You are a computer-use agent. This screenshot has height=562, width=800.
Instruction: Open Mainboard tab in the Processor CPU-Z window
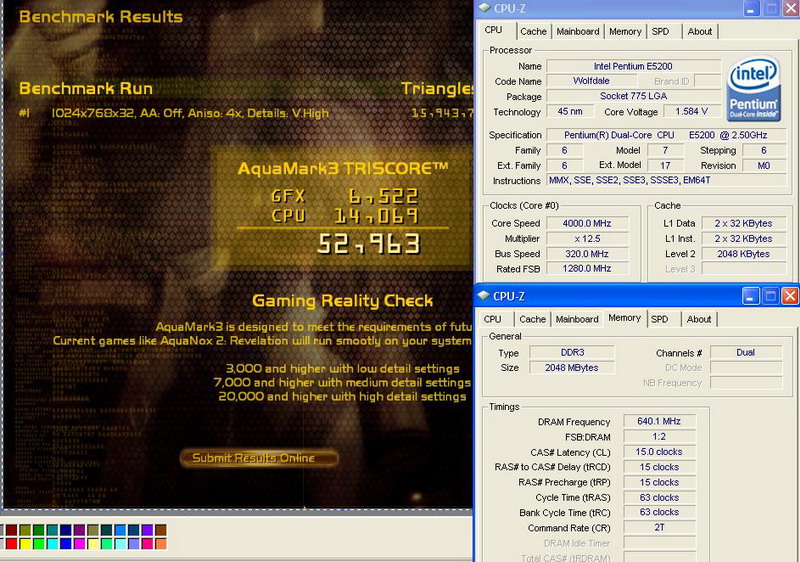tap(578, 32)
